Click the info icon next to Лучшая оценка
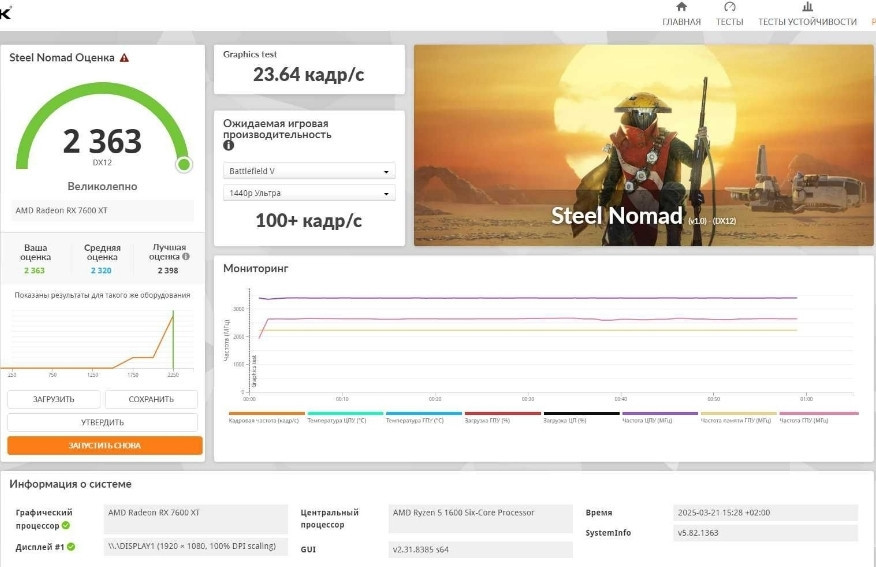 186,256
